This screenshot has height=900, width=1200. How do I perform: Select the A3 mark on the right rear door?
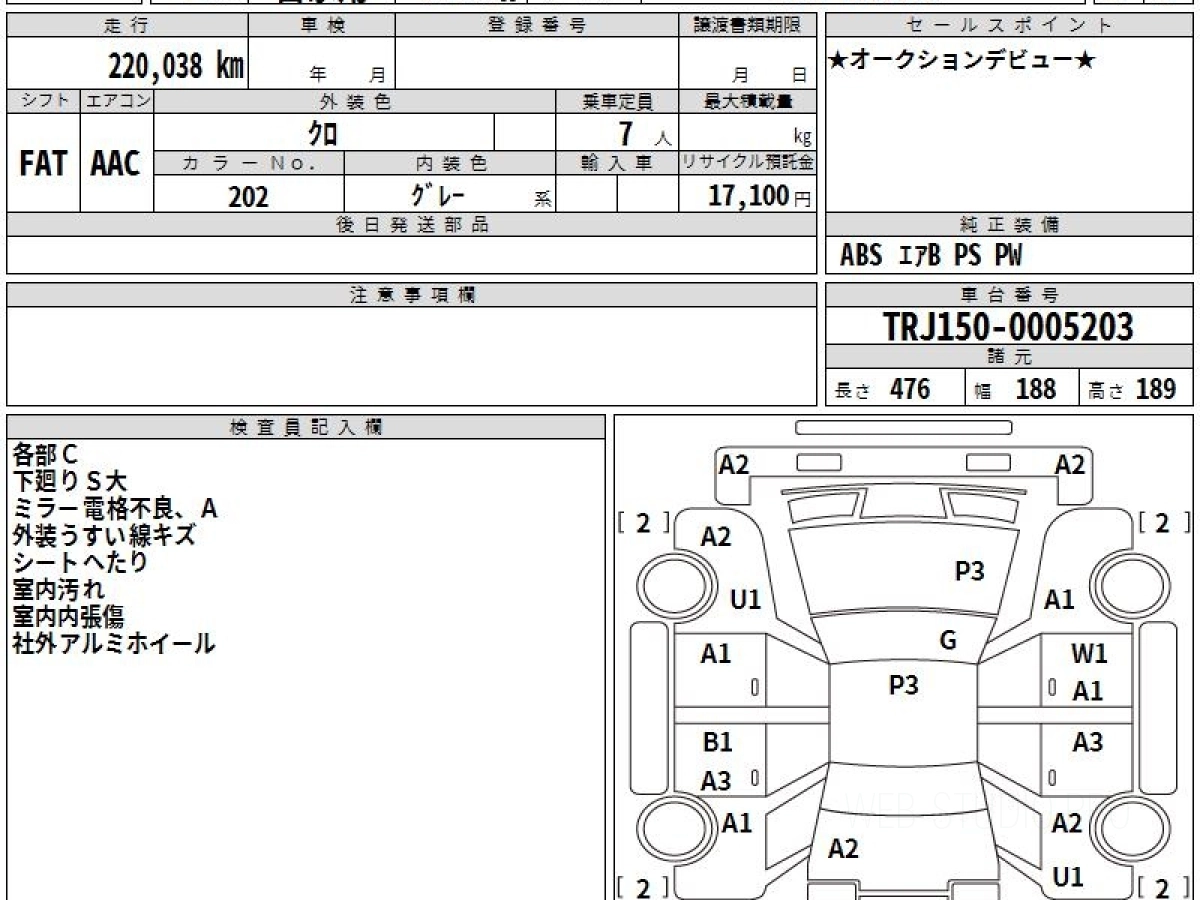1088,743
